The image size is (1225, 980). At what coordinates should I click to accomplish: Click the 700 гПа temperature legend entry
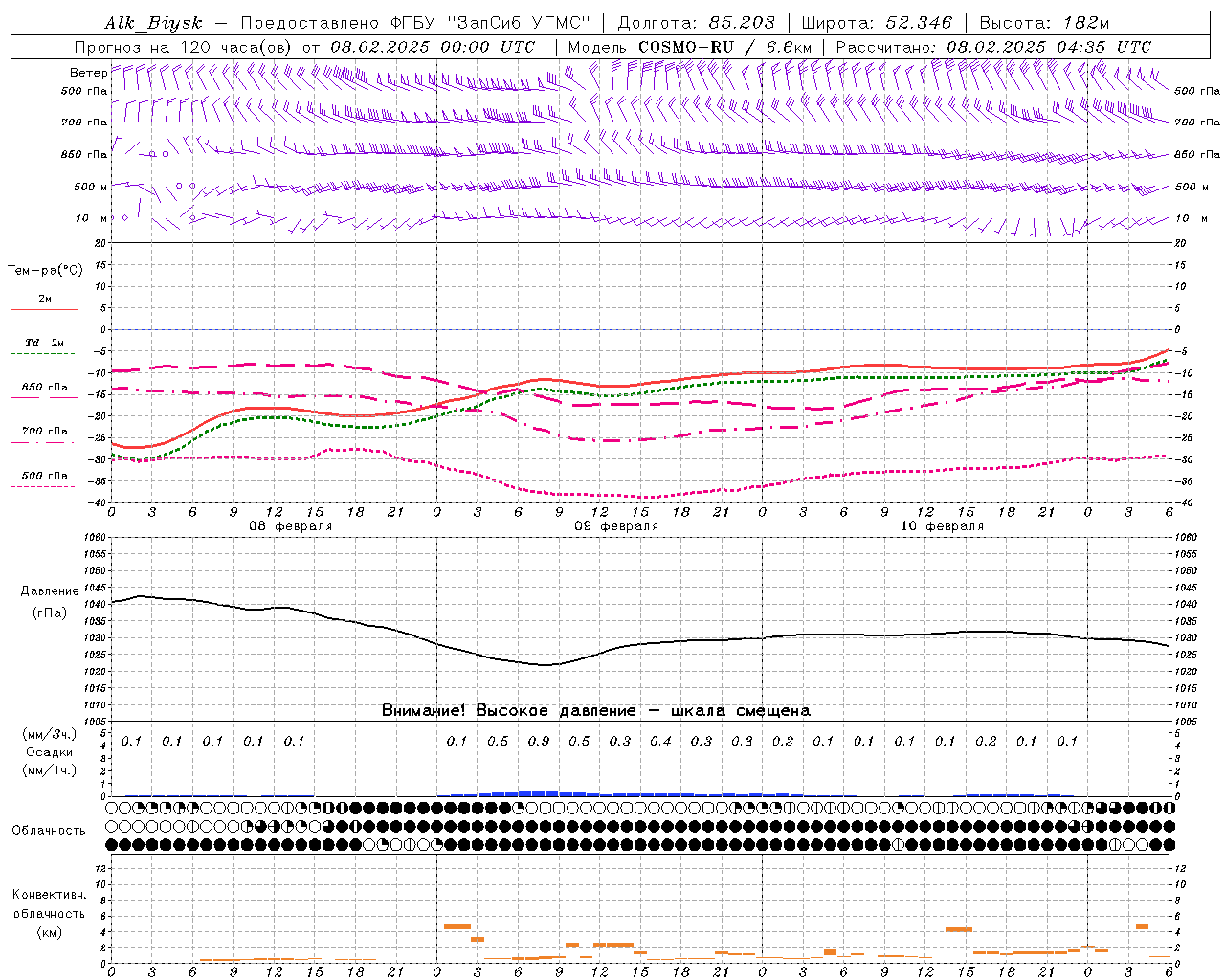(45, 431)
